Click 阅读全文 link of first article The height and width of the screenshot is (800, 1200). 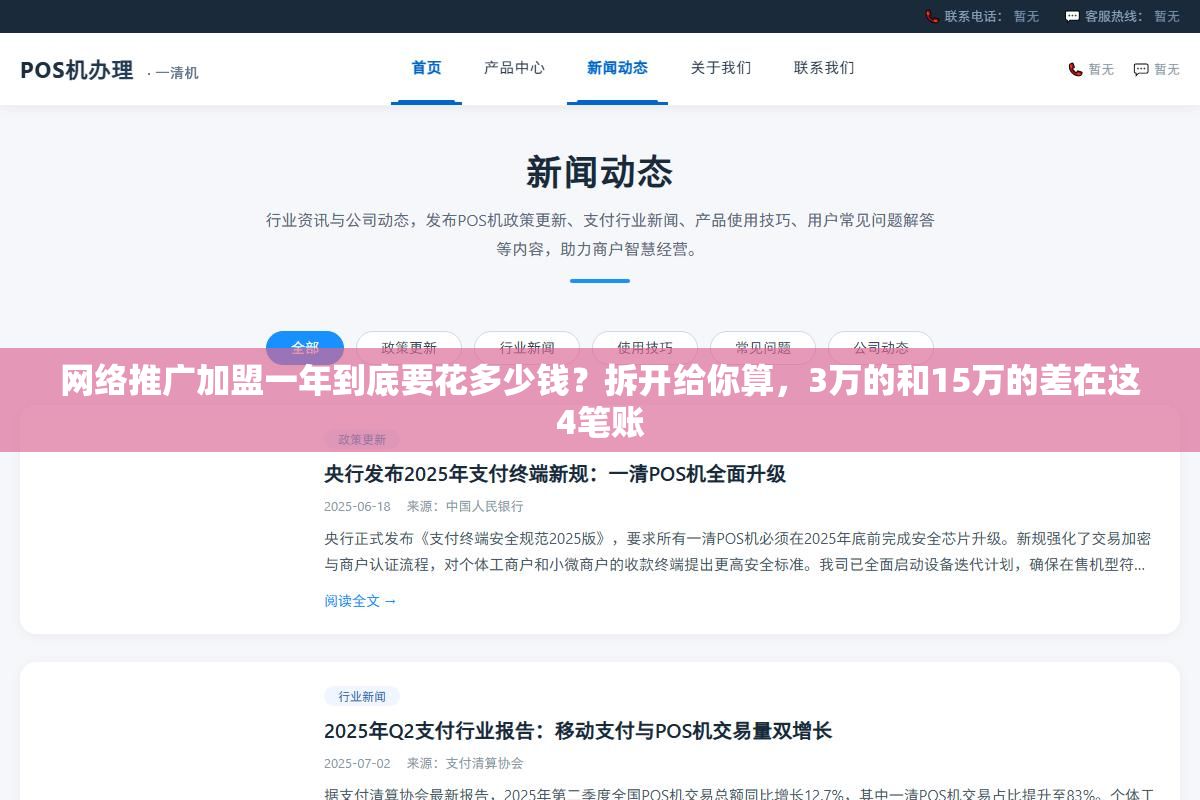[360, 601]
